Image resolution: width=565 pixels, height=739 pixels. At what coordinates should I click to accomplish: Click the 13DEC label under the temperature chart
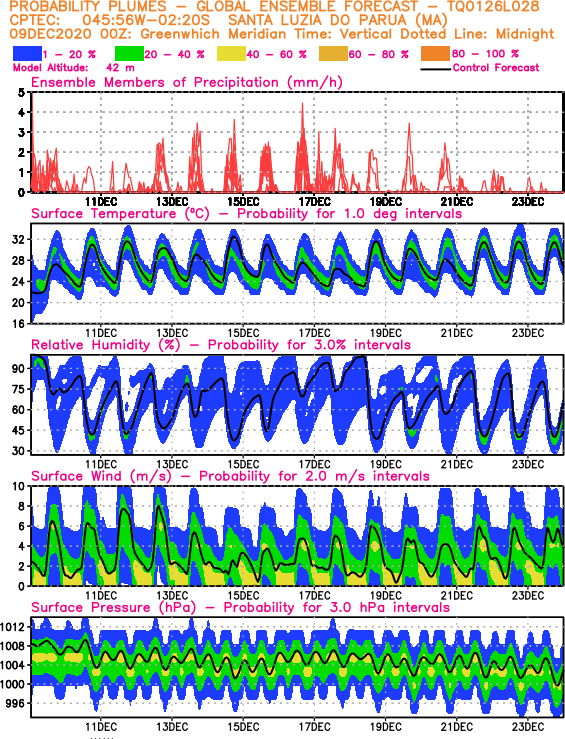pyautogui.click(x=172, y=333)
